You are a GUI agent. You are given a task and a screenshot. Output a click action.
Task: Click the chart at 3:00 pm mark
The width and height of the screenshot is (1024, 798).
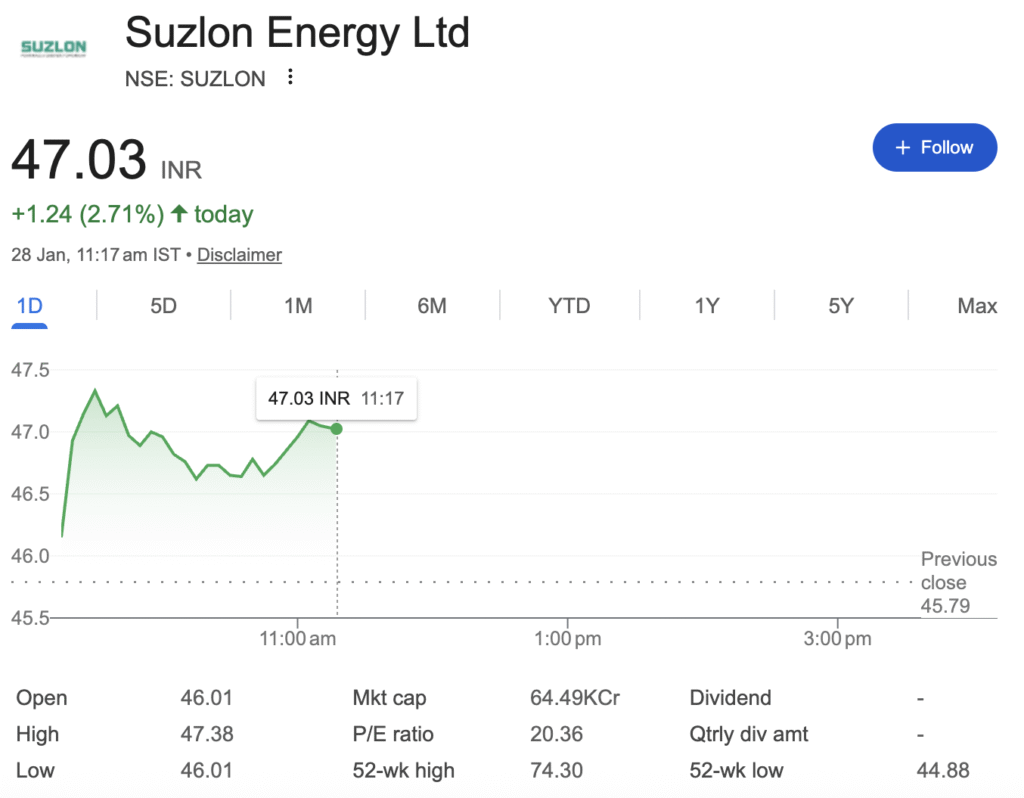point(837,500)
